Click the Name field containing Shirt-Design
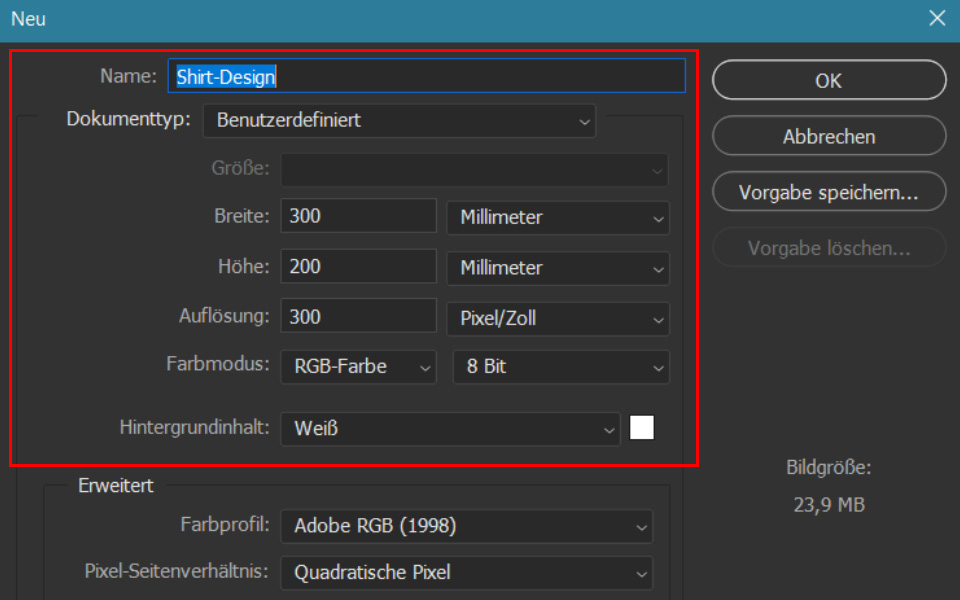Screen dimensions: 960x600 427,76
